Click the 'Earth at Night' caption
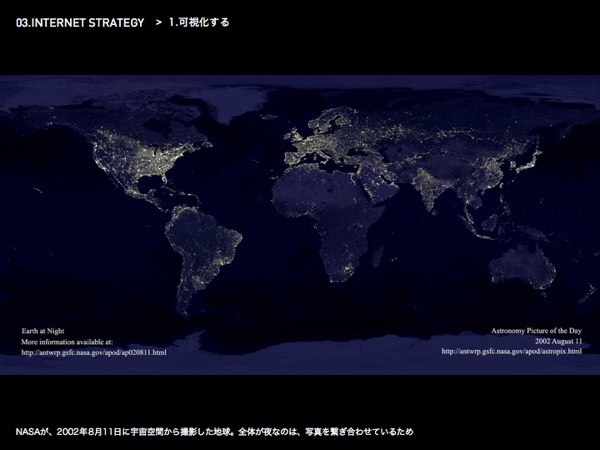This screenshot has height=450, width=600. [43, 331]
